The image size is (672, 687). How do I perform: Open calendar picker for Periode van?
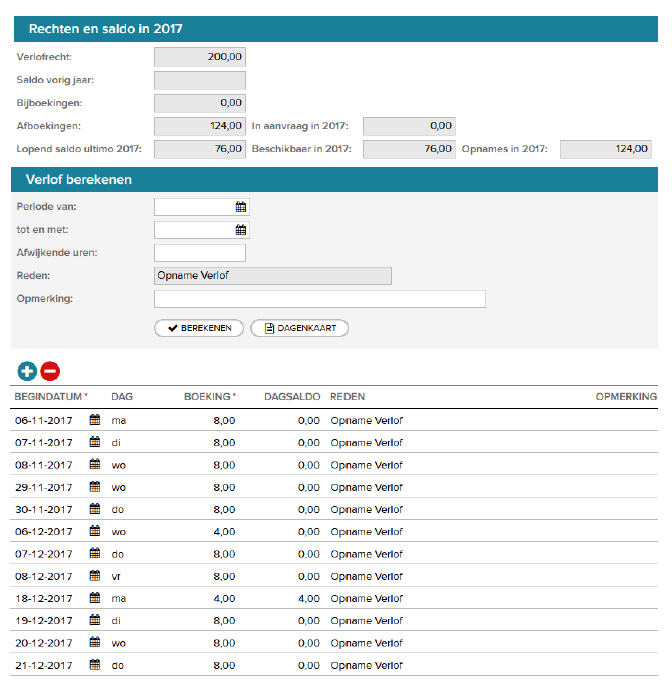coord(240,207)
